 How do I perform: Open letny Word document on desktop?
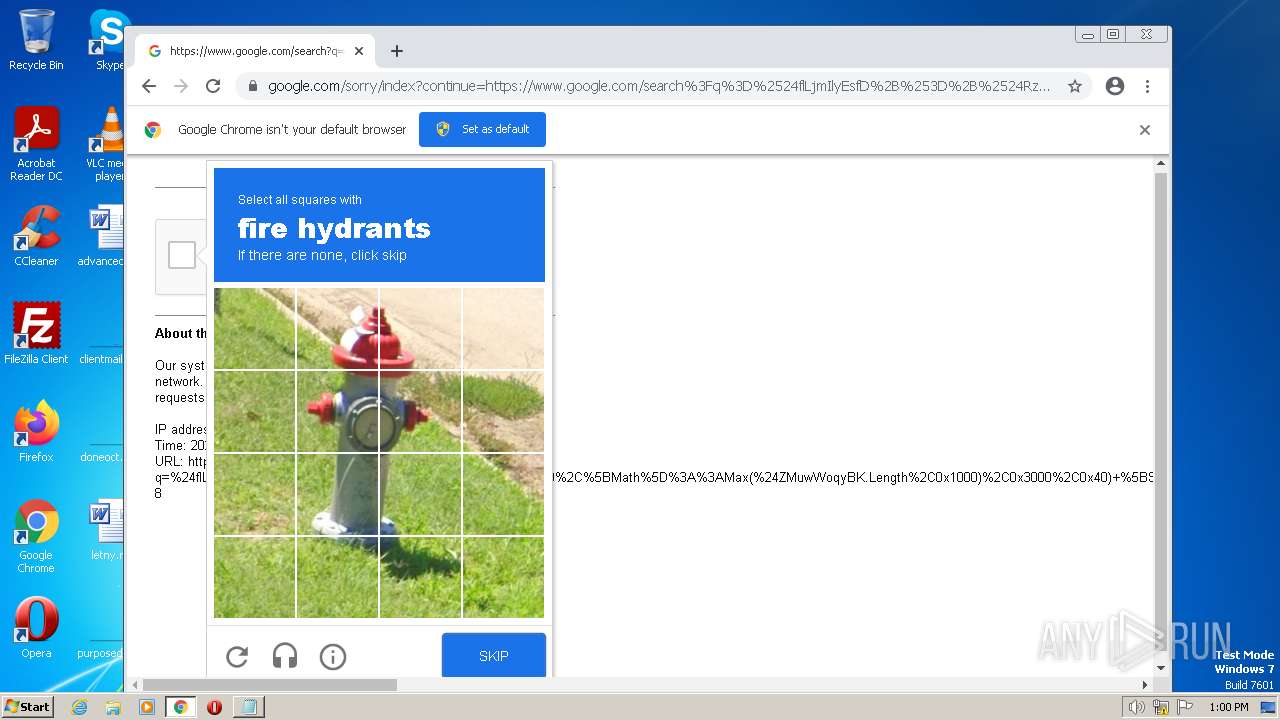(105, 530)
